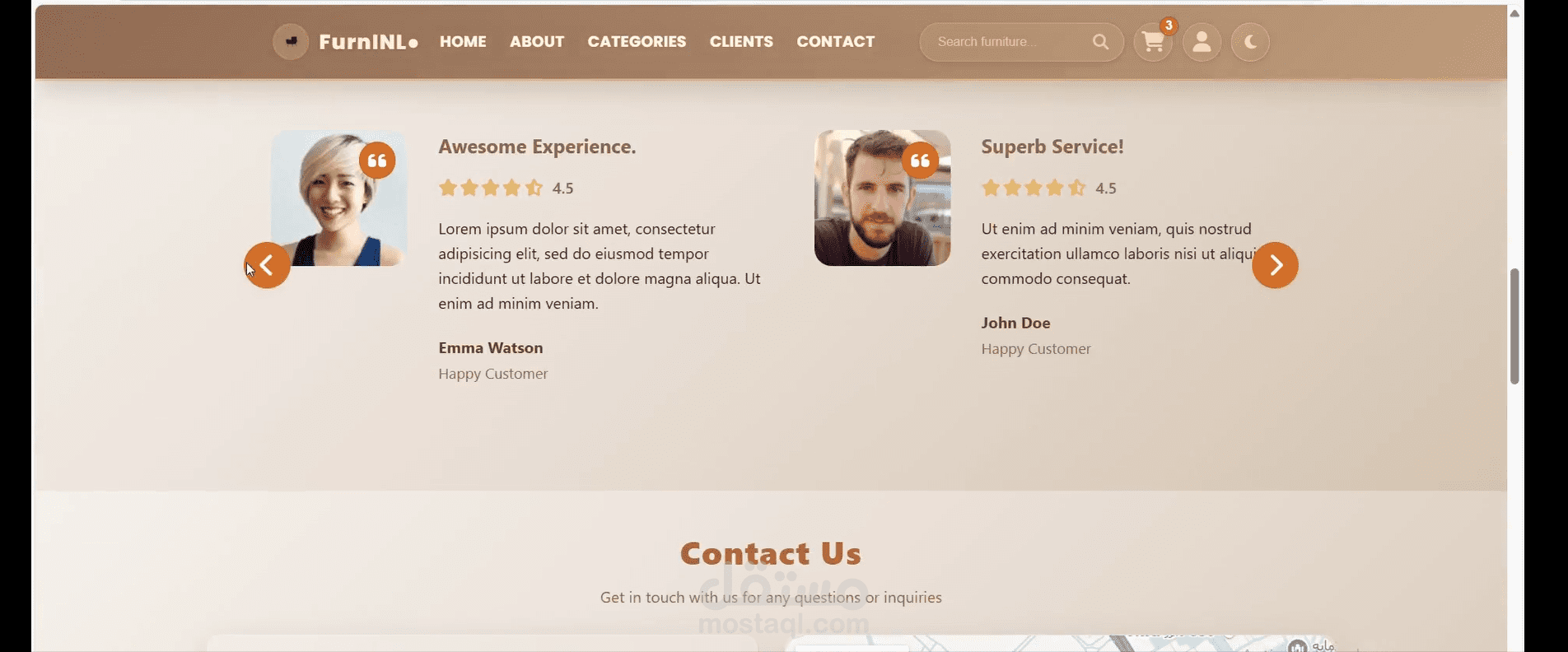1568x652 pixels.
Task: Navigate to the CONTACT section
Action: (x=835, y=41)
